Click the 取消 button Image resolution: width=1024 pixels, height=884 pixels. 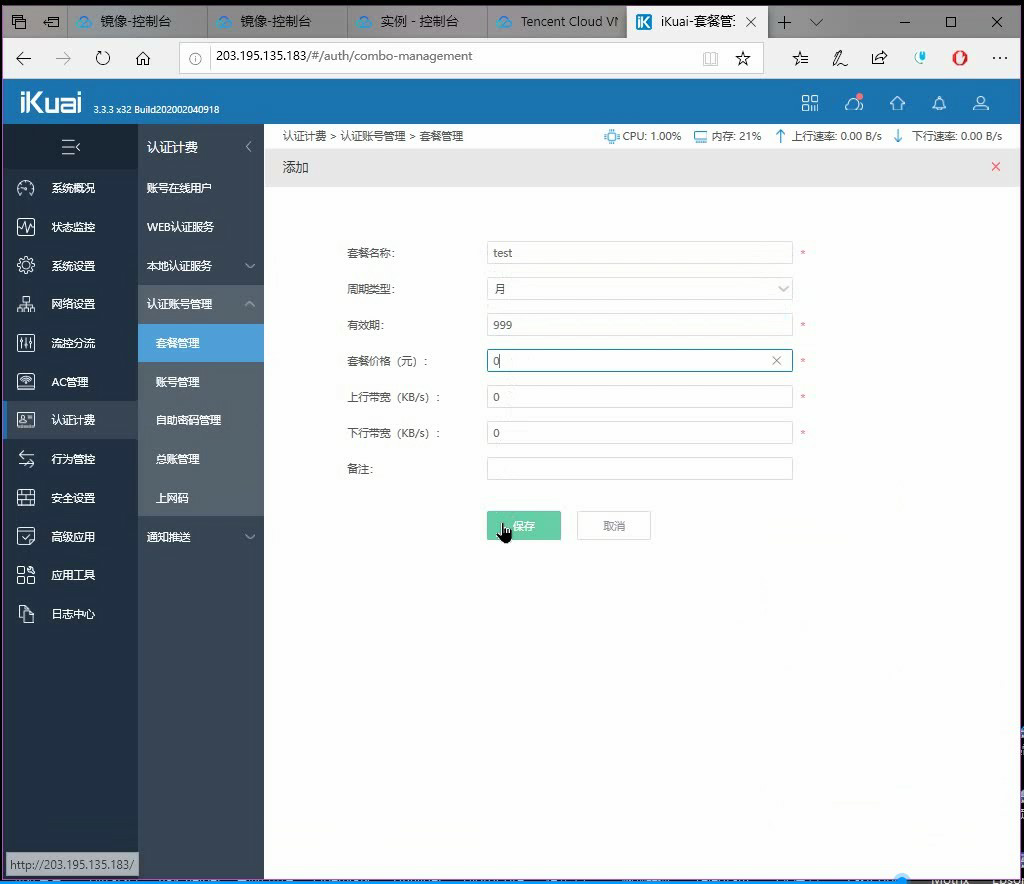tap(614, 526)
